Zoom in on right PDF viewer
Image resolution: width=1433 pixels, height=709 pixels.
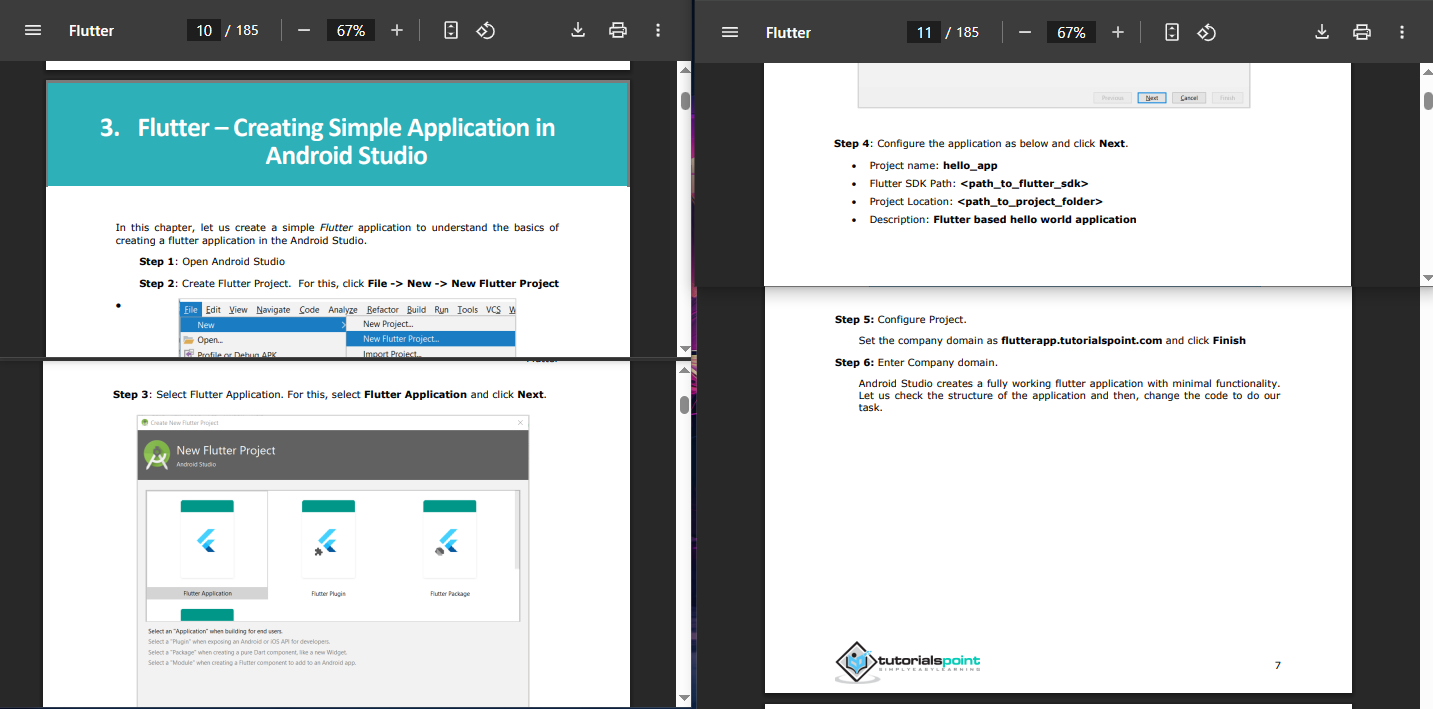pyautogui.click(x=1118, y=32)
